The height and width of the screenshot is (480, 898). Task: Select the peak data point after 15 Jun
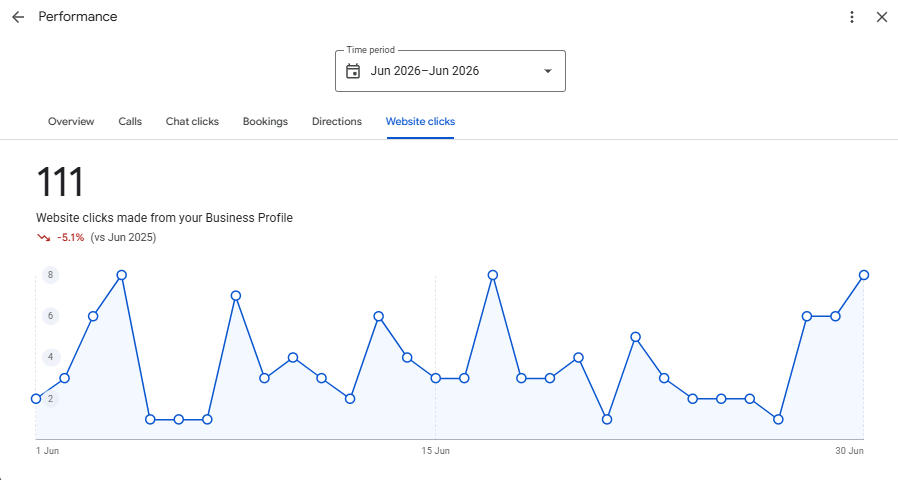click(x=493, y=275)
